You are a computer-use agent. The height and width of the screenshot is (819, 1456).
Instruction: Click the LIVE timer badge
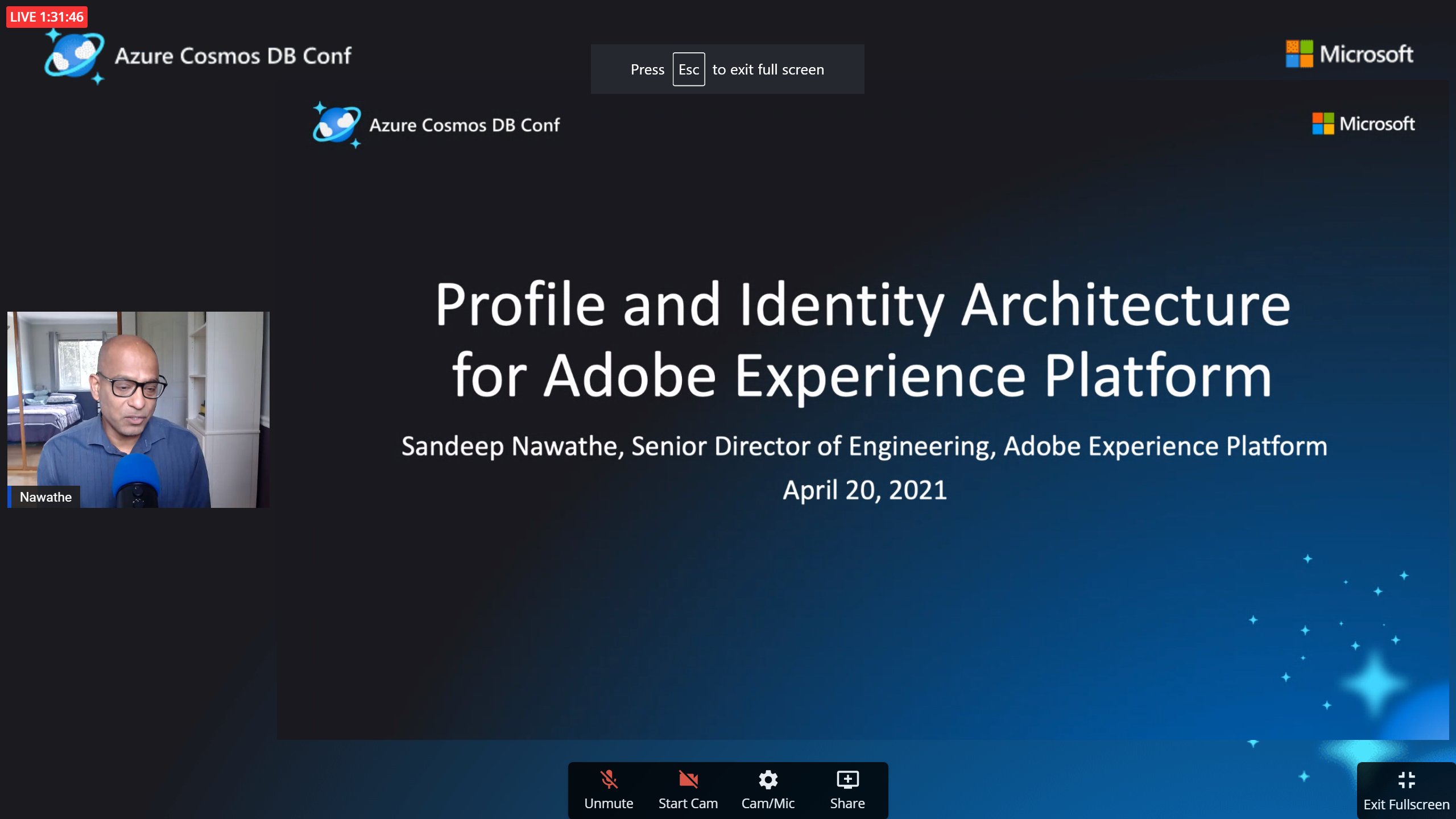click(47, 16)
